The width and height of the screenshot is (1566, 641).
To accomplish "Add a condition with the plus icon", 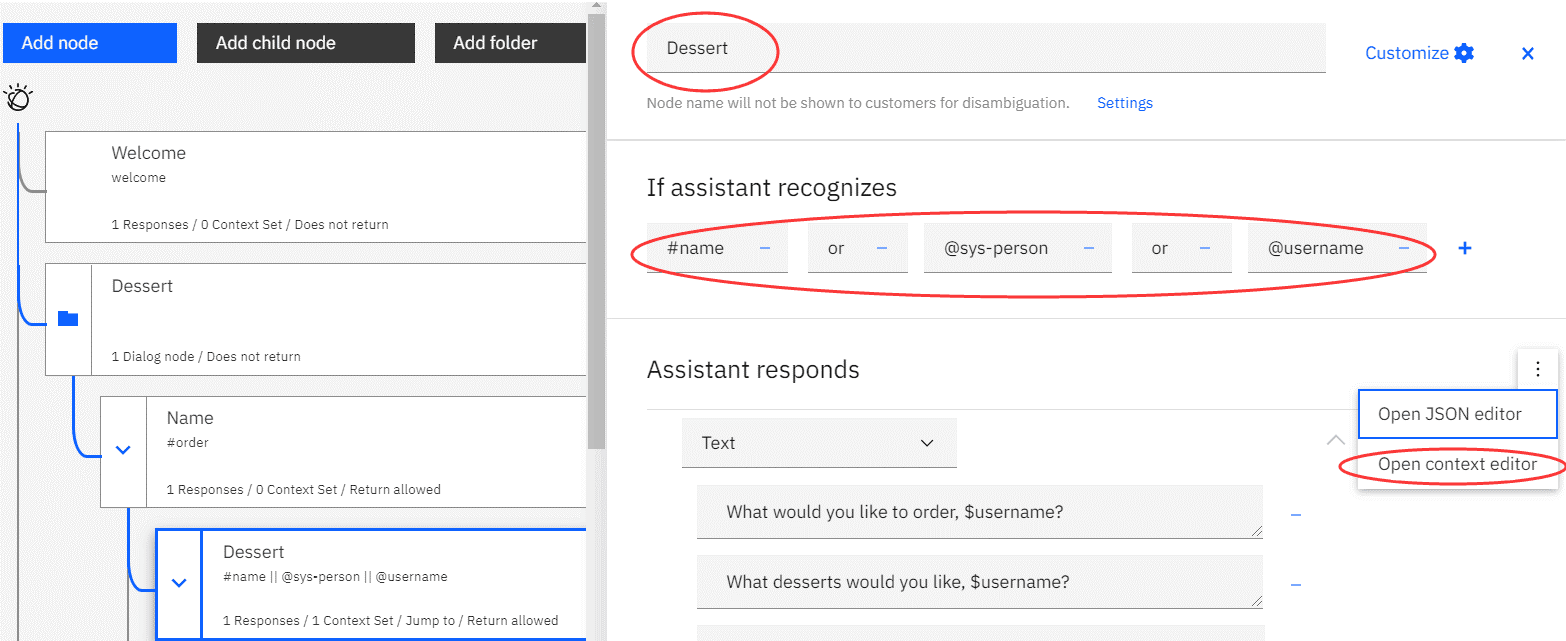I will (1464, 248).
